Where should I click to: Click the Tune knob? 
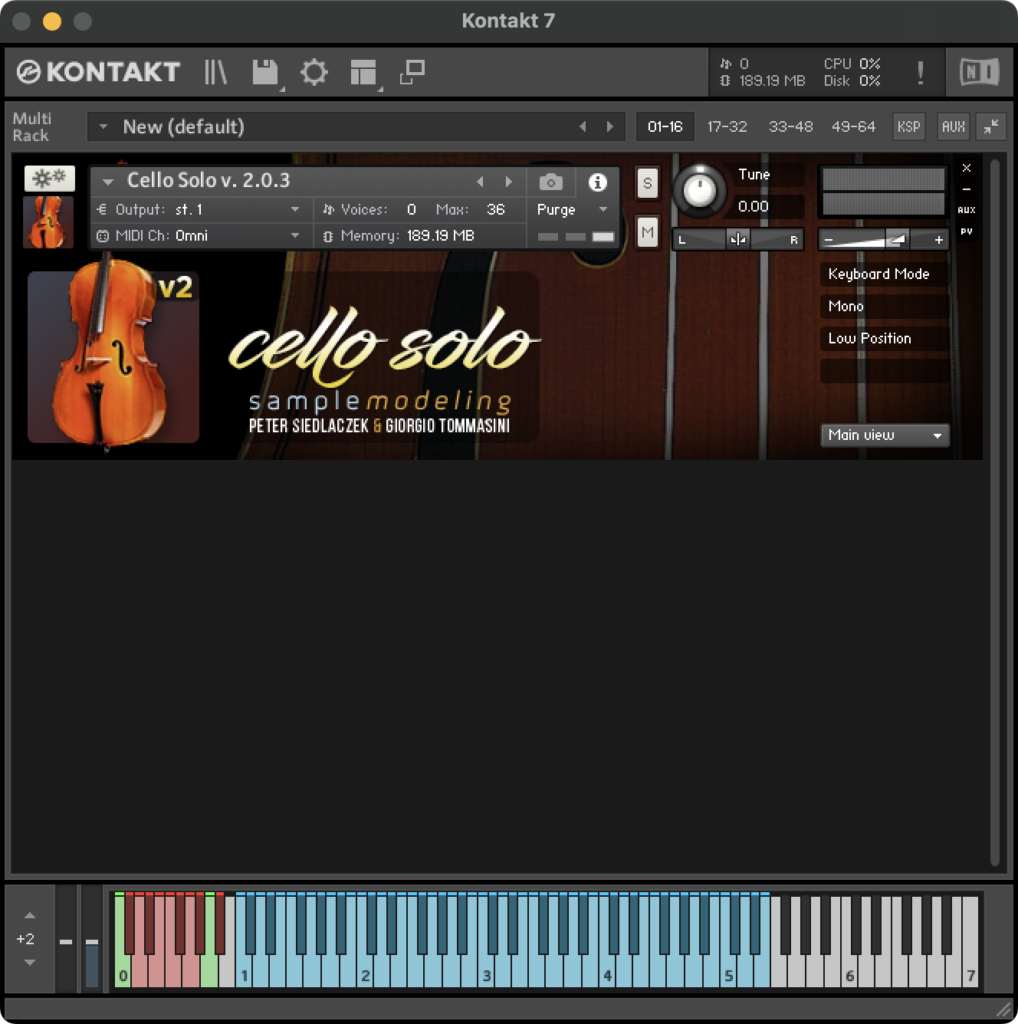point(699,191)
